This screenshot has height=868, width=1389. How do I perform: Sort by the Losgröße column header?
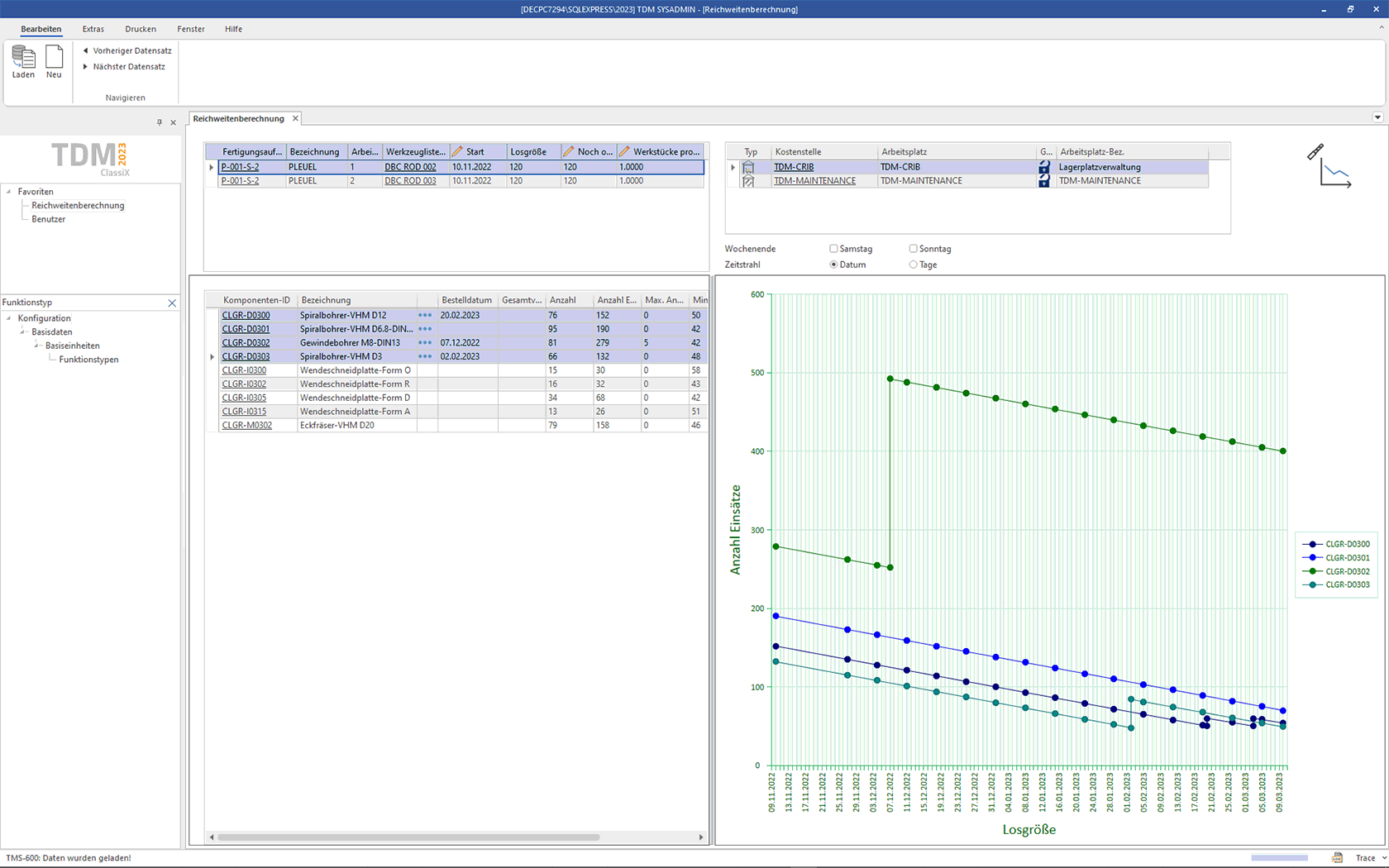click(532, 152)
